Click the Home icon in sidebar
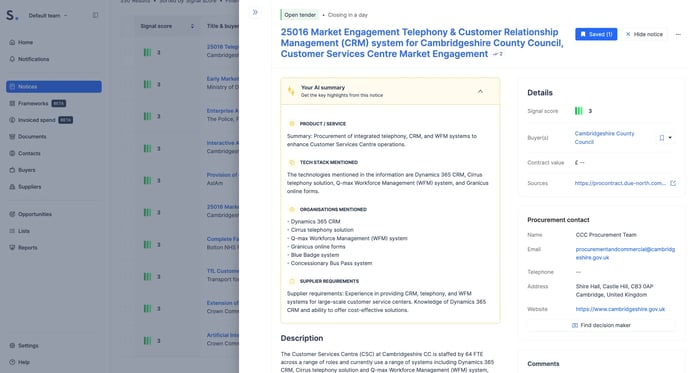 coord(12,43)
